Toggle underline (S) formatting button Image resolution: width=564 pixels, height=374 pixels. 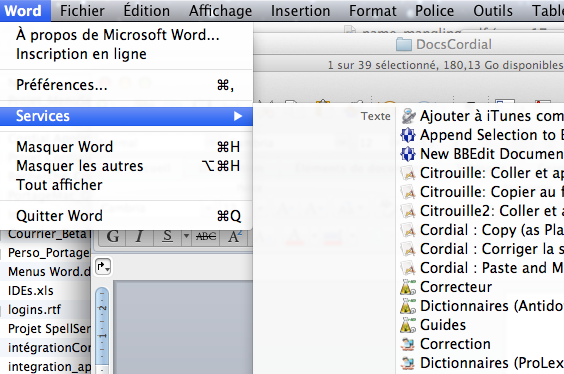point(167,237)
